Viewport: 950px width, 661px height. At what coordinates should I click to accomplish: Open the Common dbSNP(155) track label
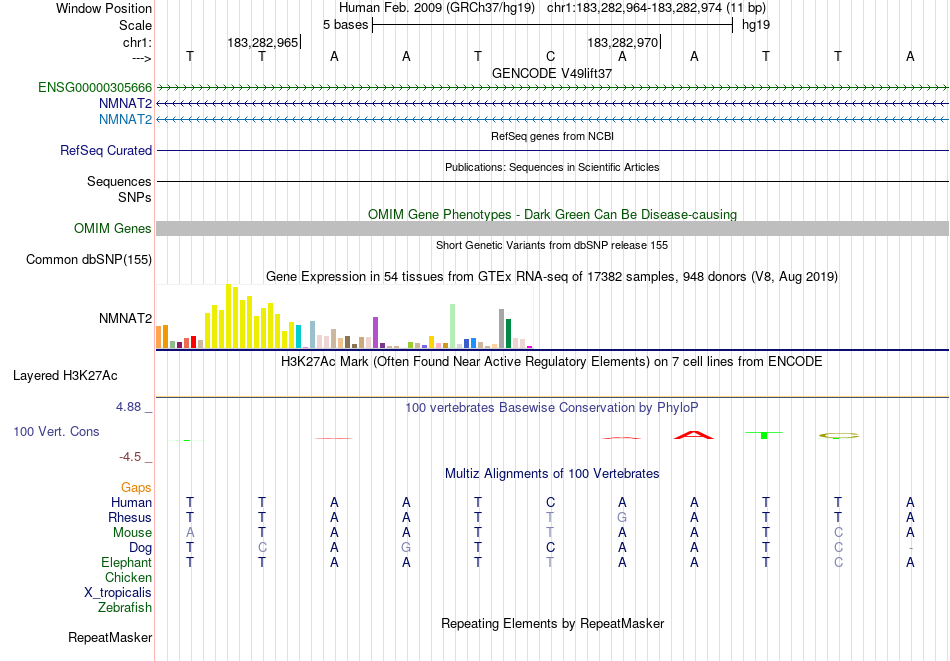tap(89, 259)
